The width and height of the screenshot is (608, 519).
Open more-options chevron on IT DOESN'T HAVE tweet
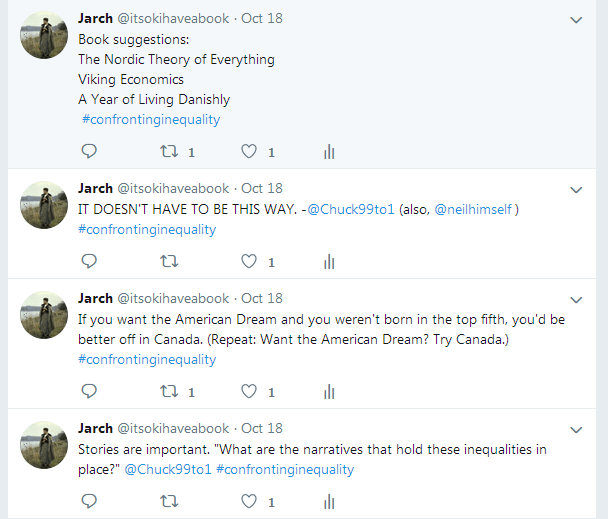pyautogui.click(x=576, y=190)
